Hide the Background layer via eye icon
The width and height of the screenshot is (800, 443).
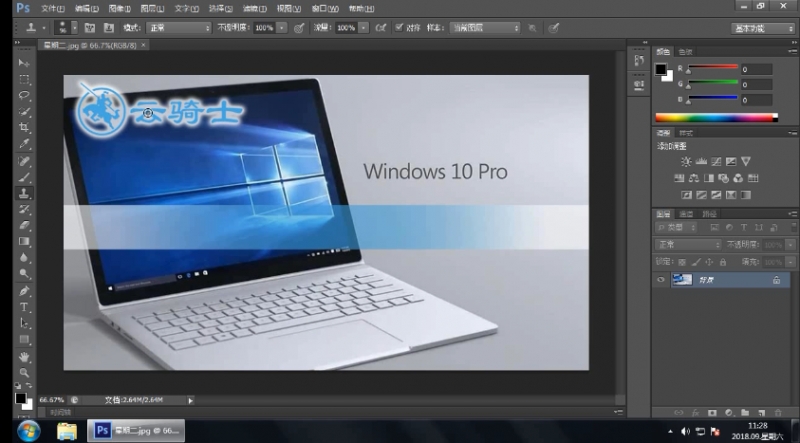click(x=661, y=280)
